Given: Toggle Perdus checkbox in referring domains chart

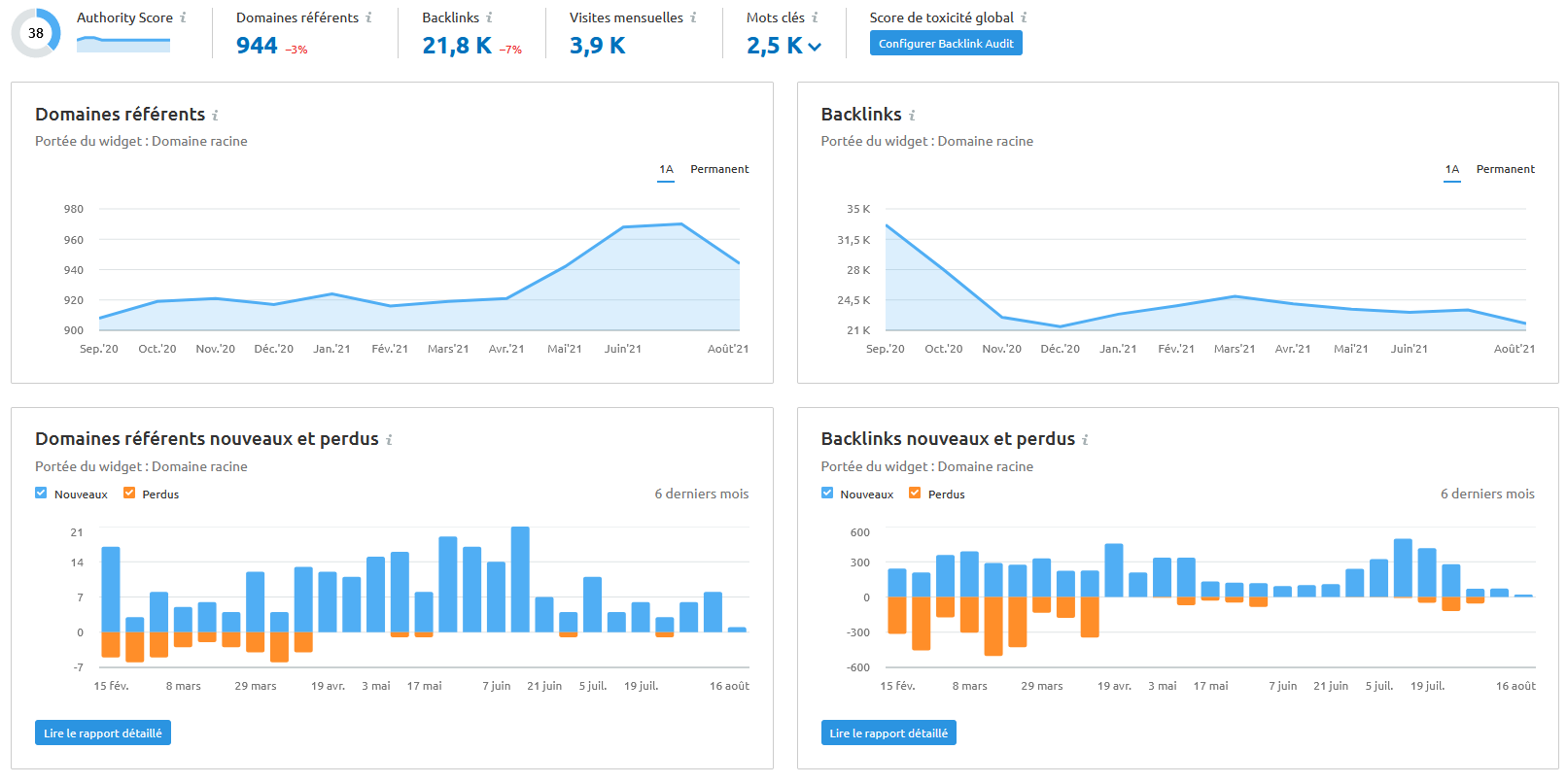Looking at the screenshot, I should (129, 493).
